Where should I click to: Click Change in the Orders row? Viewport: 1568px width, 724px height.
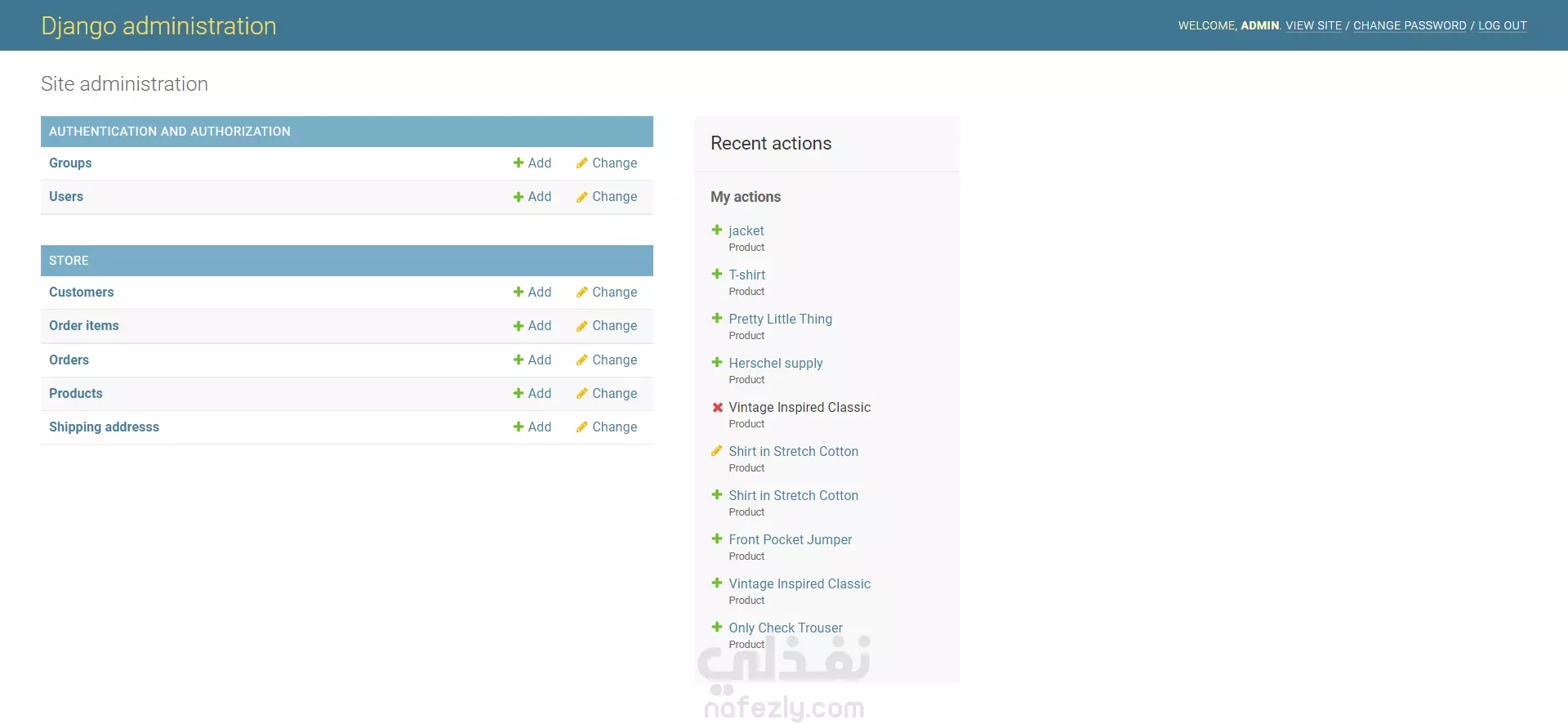(607, 360)
